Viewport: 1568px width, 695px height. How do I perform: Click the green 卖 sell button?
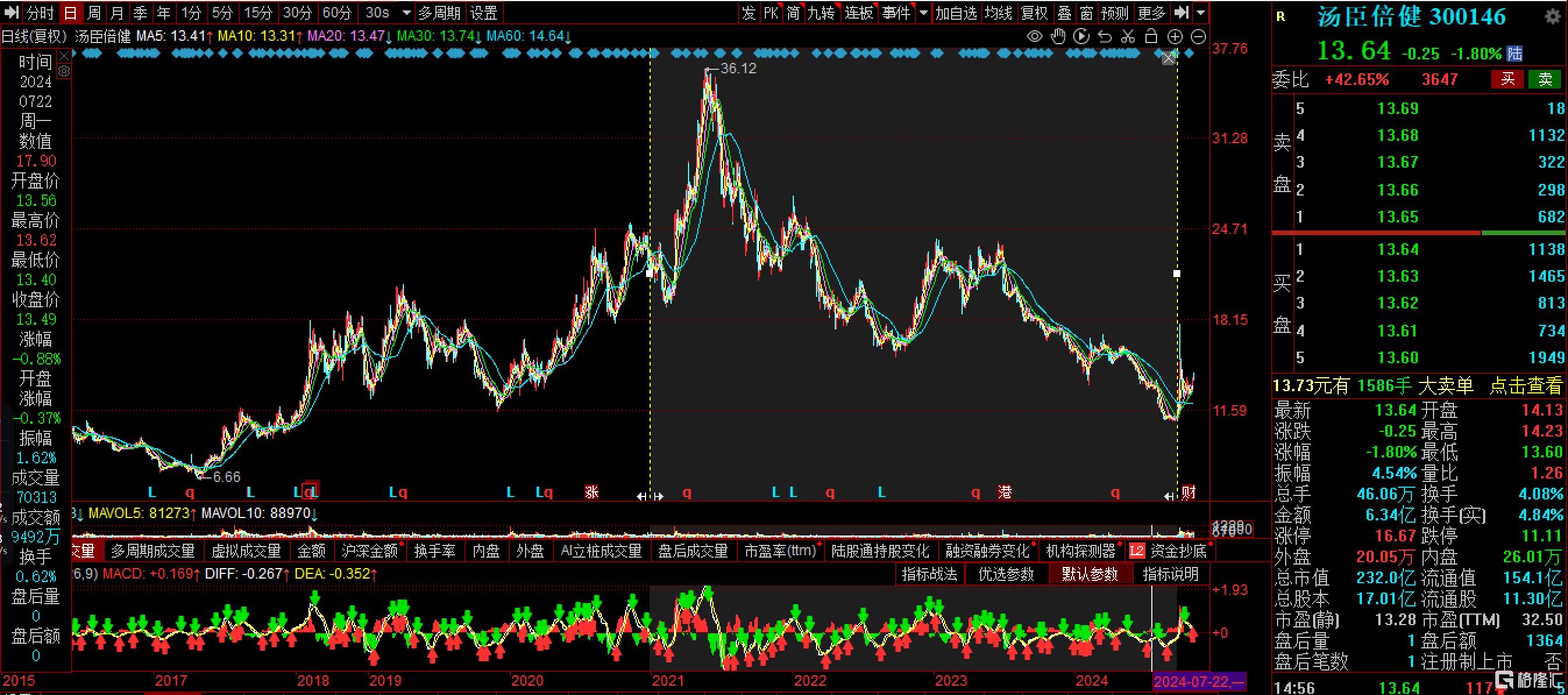coord(1545,79)
